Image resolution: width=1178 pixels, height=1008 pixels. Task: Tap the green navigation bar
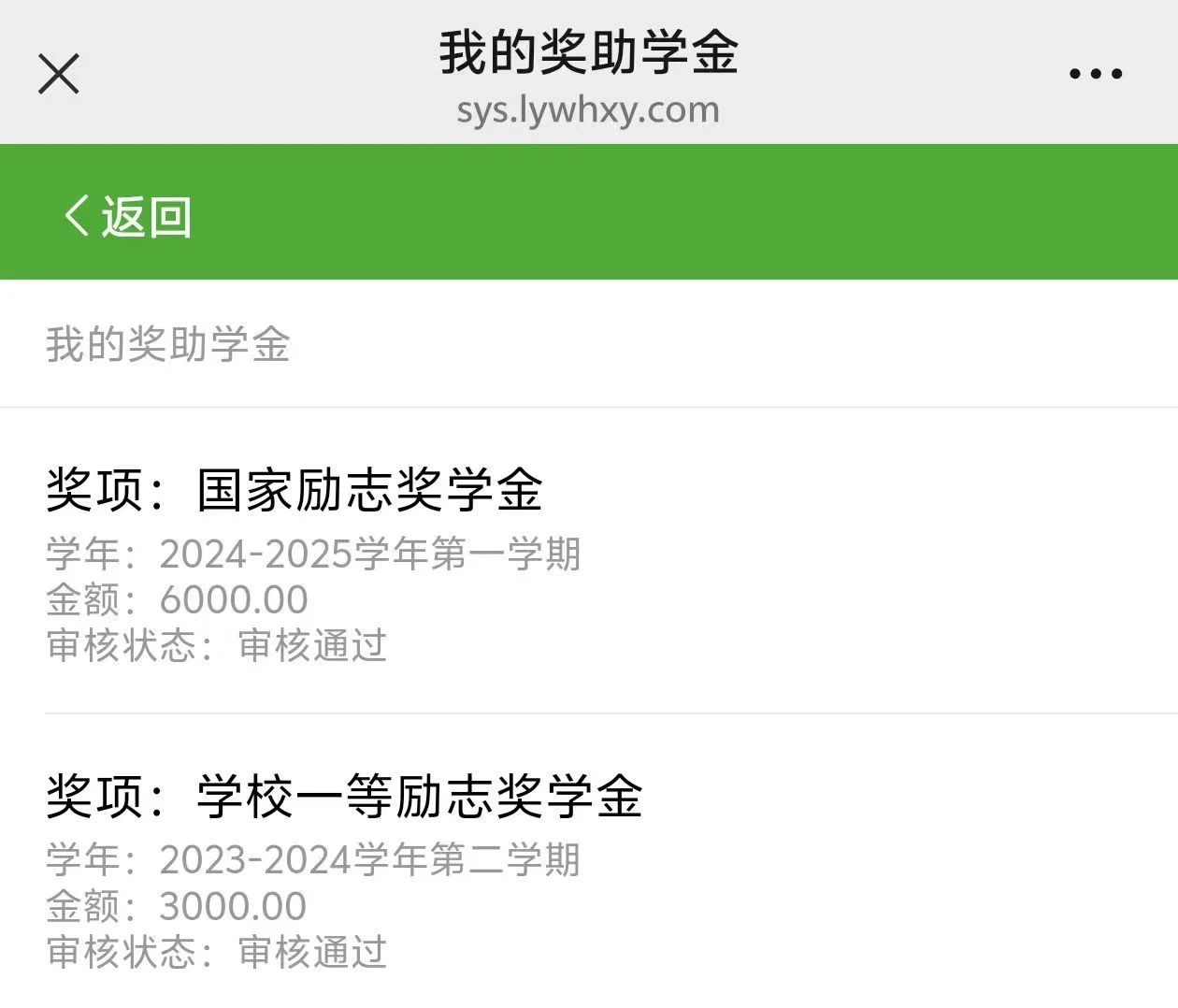click(x=589, y=212)
